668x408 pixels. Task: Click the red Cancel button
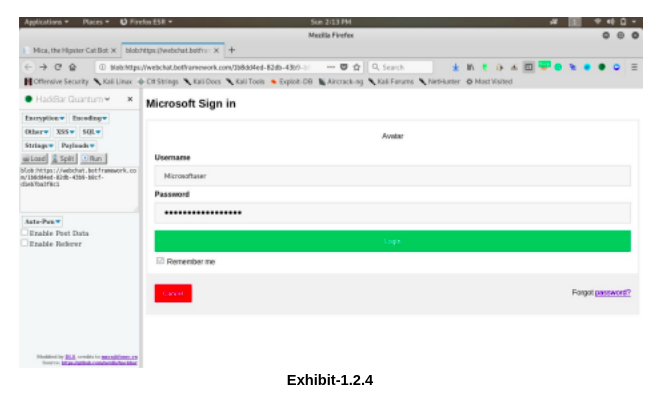[x=173, y=293]
